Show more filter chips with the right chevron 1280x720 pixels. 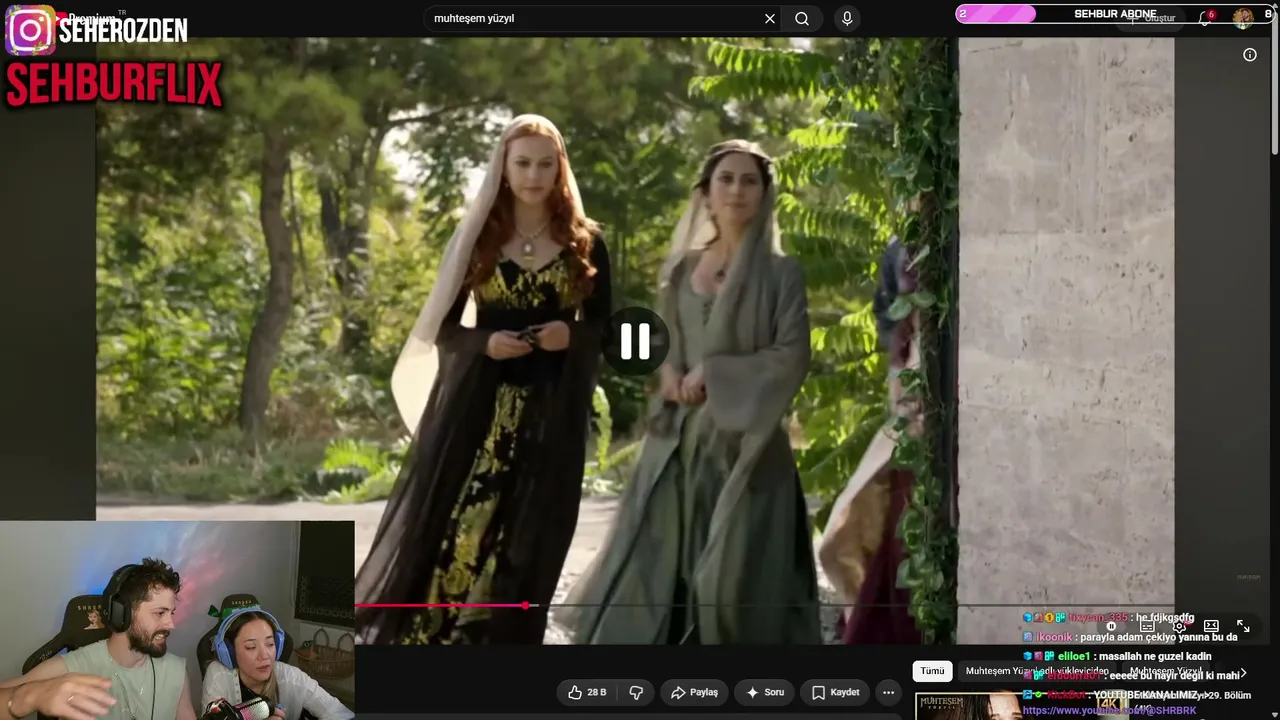(1243, 673)
